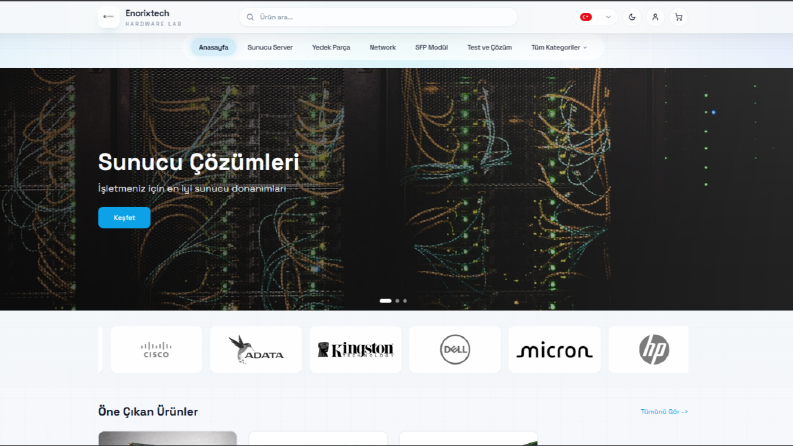The width and height of the screenshot is (793, 446).
Task: Expand the language selector chevron
Action: click(608, 17)
